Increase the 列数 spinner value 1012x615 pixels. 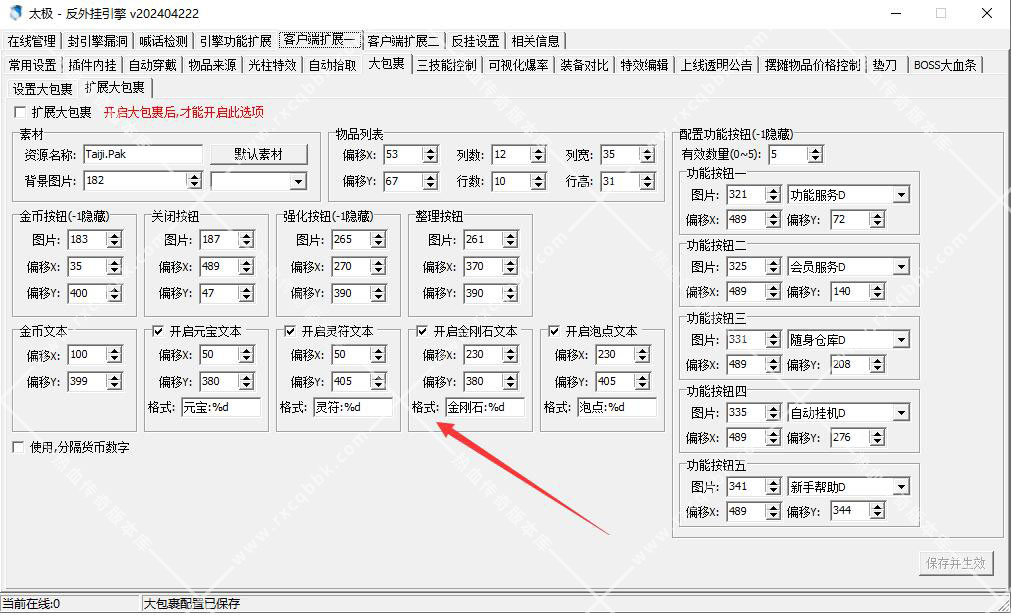(x=538, y=151)
